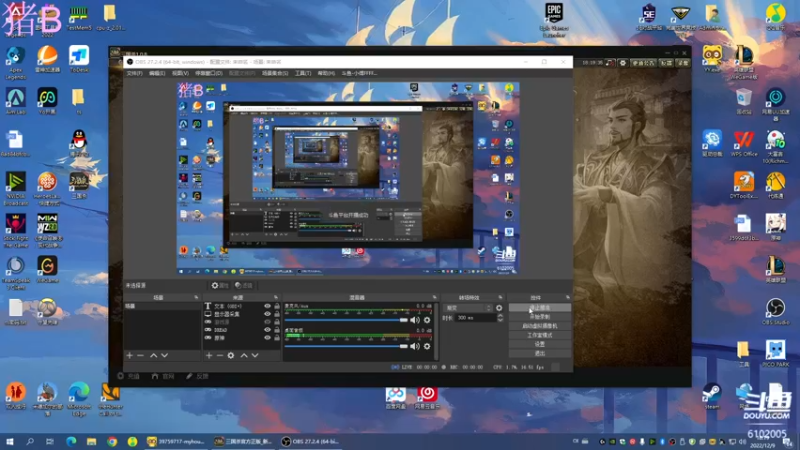The height and width of the screenshot is (450, 800).
Task: Open the Windows Start menu
Action: (x=10, y=441)
